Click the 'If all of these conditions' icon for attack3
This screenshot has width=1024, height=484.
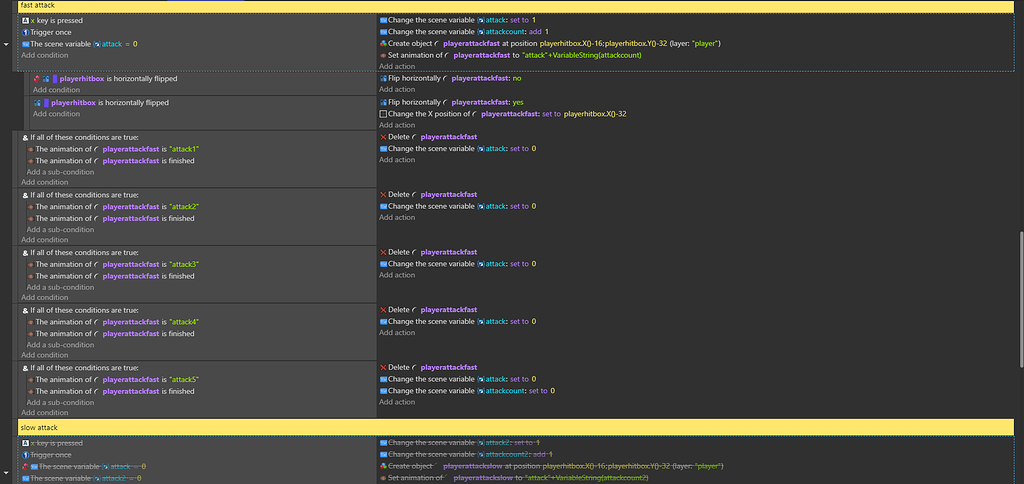pos(25,252)
